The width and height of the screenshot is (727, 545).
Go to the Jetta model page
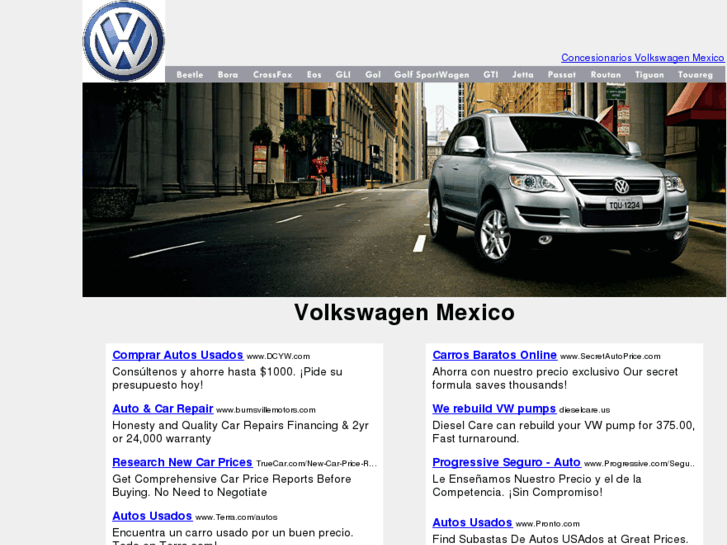click(523, 75)
